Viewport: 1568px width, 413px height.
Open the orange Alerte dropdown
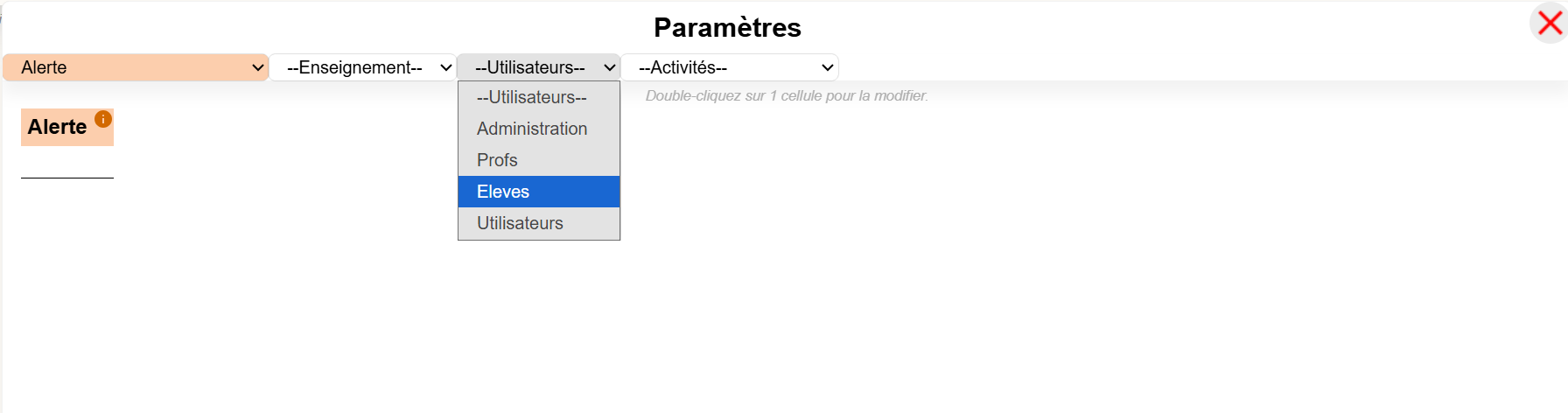click(136, 67)
